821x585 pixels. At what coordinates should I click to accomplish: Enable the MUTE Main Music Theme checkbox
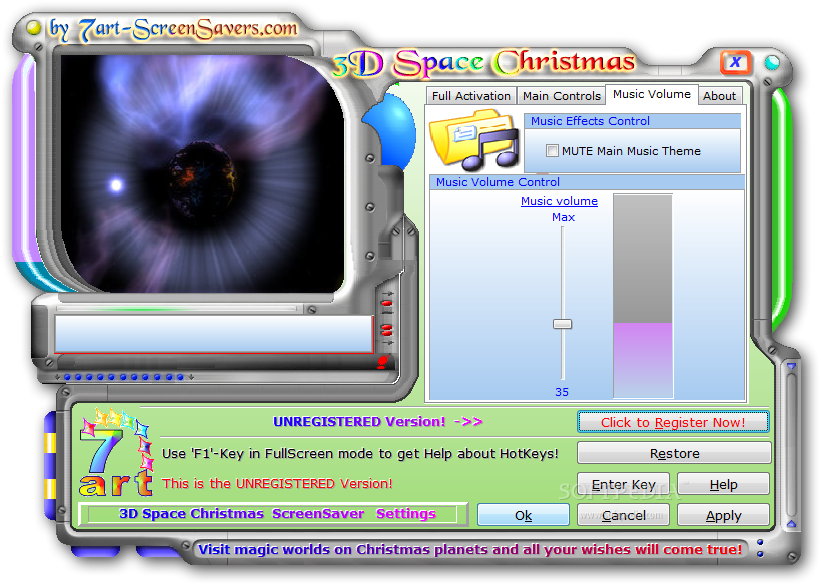(x=552, y=151)
